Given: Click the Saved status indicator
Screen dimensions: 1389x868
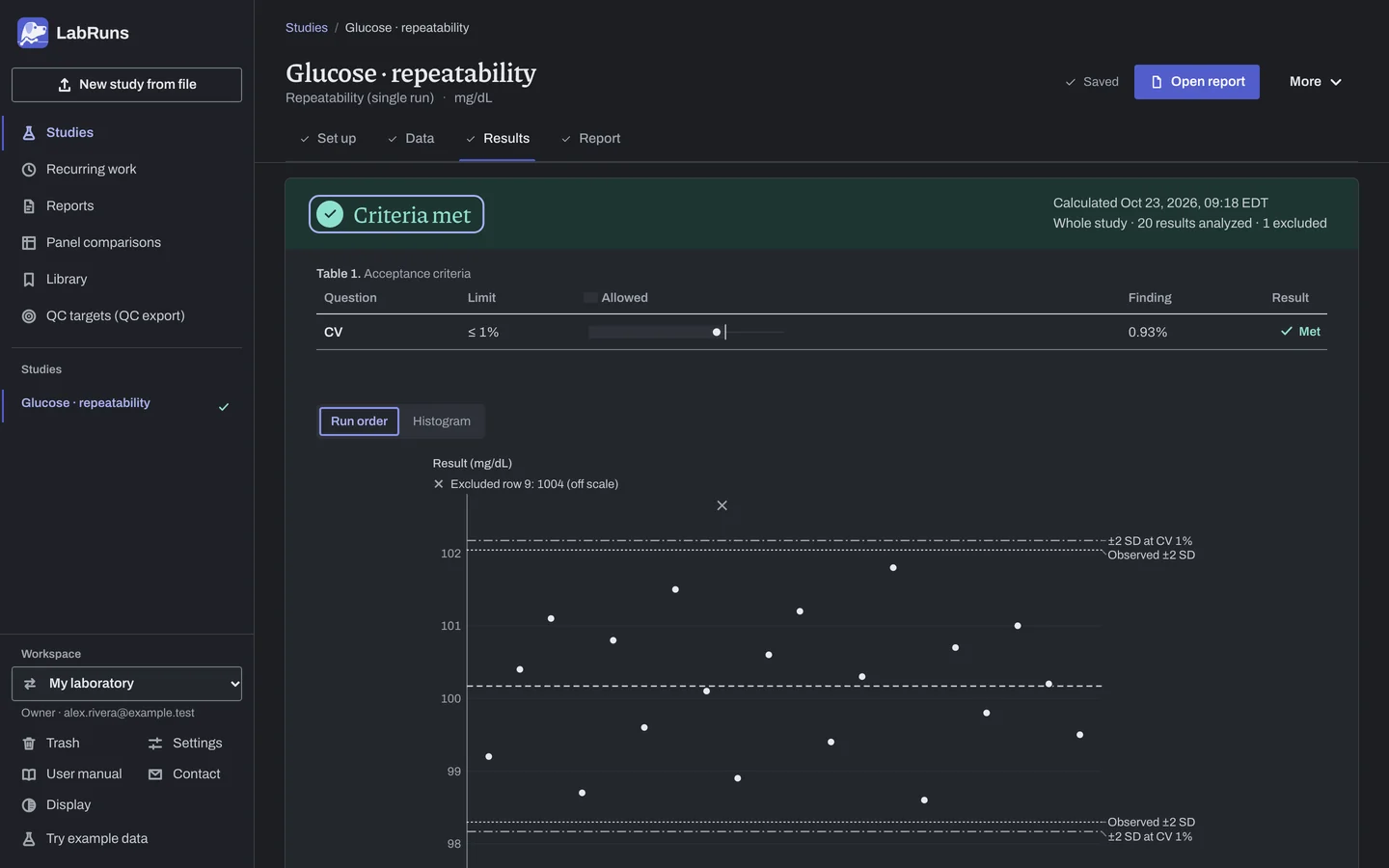Looking at the screenshot, I should [1091, 82].
